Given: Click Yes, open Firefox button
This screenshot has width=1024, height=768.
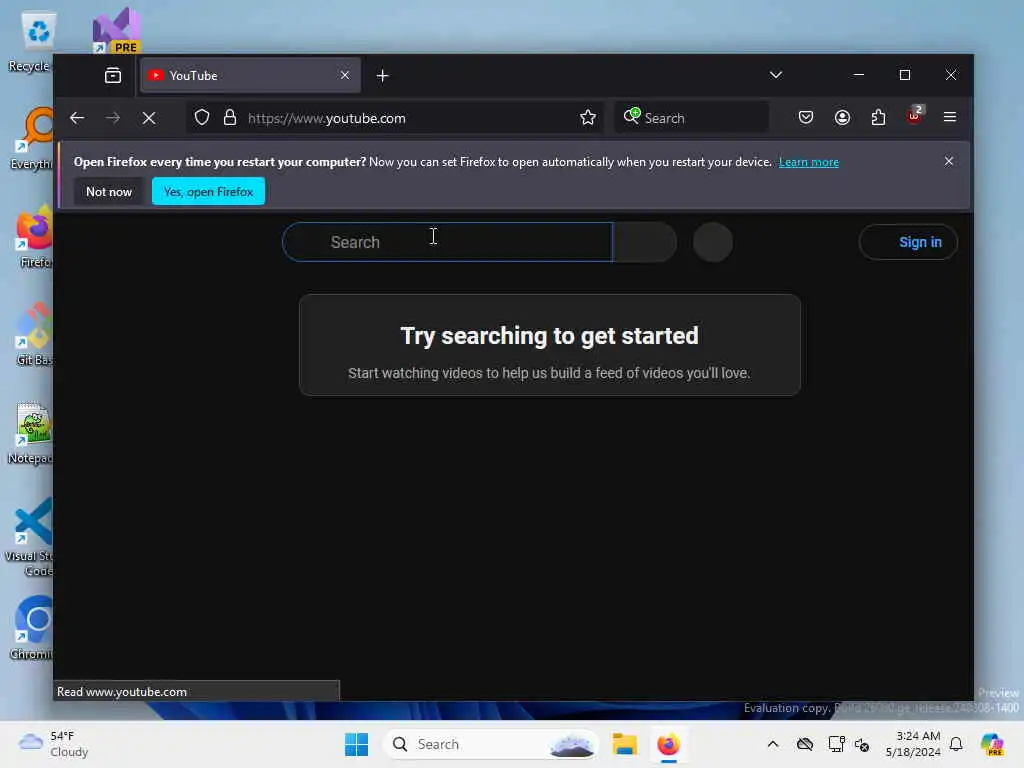Looking at the screenshot, I should point(208,191).
